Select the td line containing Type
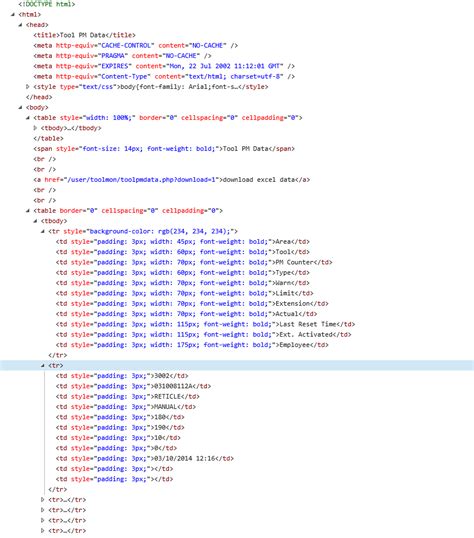 [x=183, y=272]
